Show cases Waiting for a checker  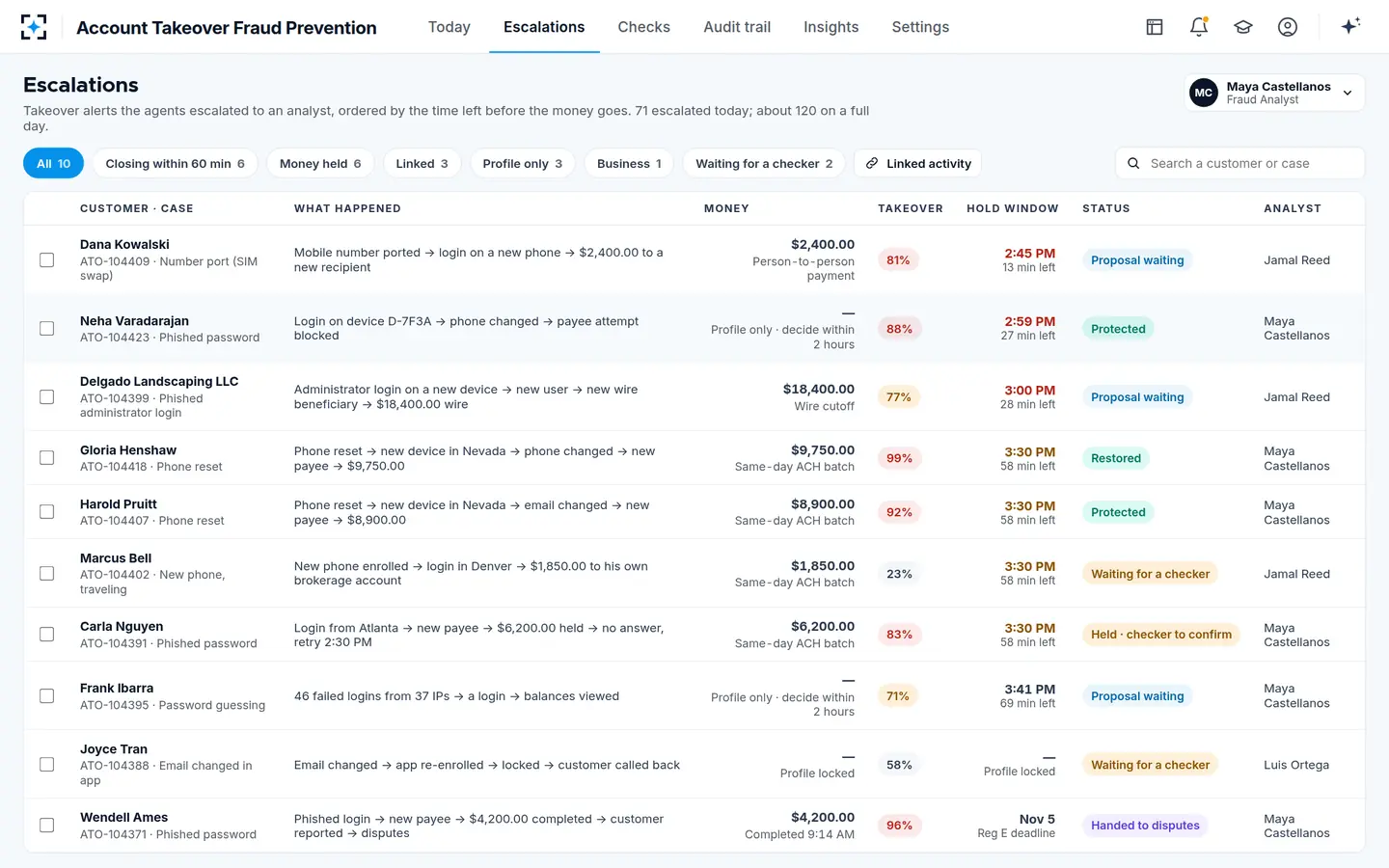pyautogui.click(x=764, y=164)
